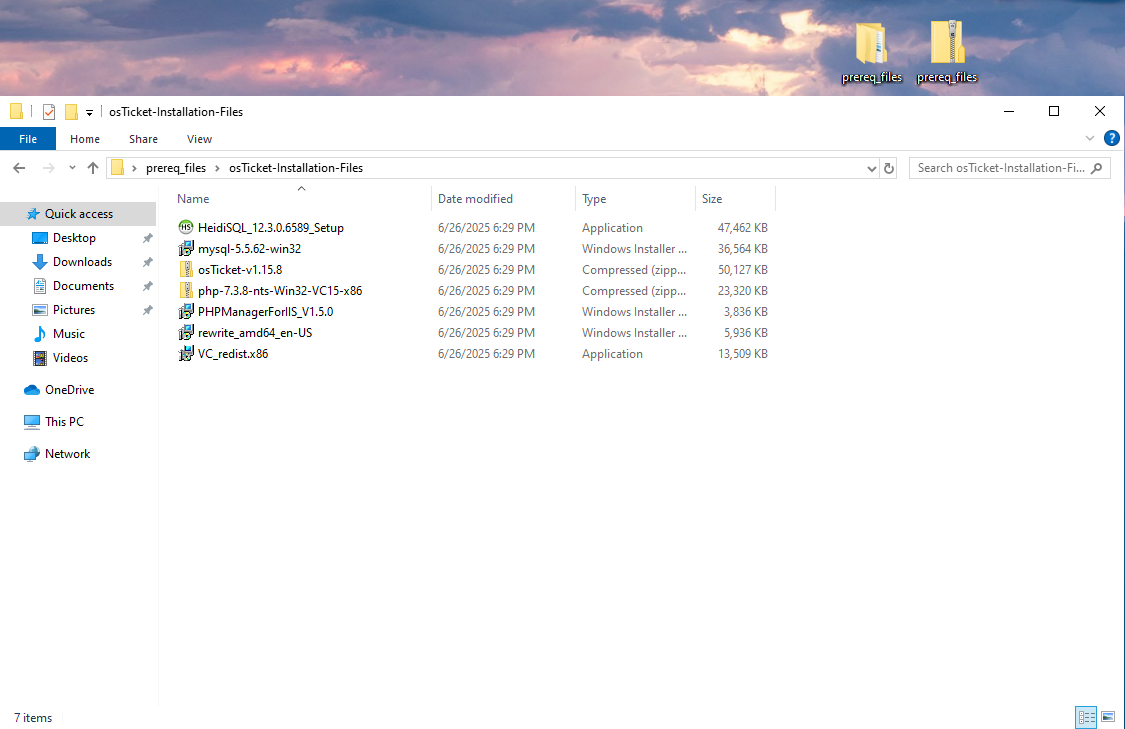The width and height of the screenshot is (1125, 729).
Task: Select the zipped prereq_files archive on the desktop
Action: click(947, 52)
